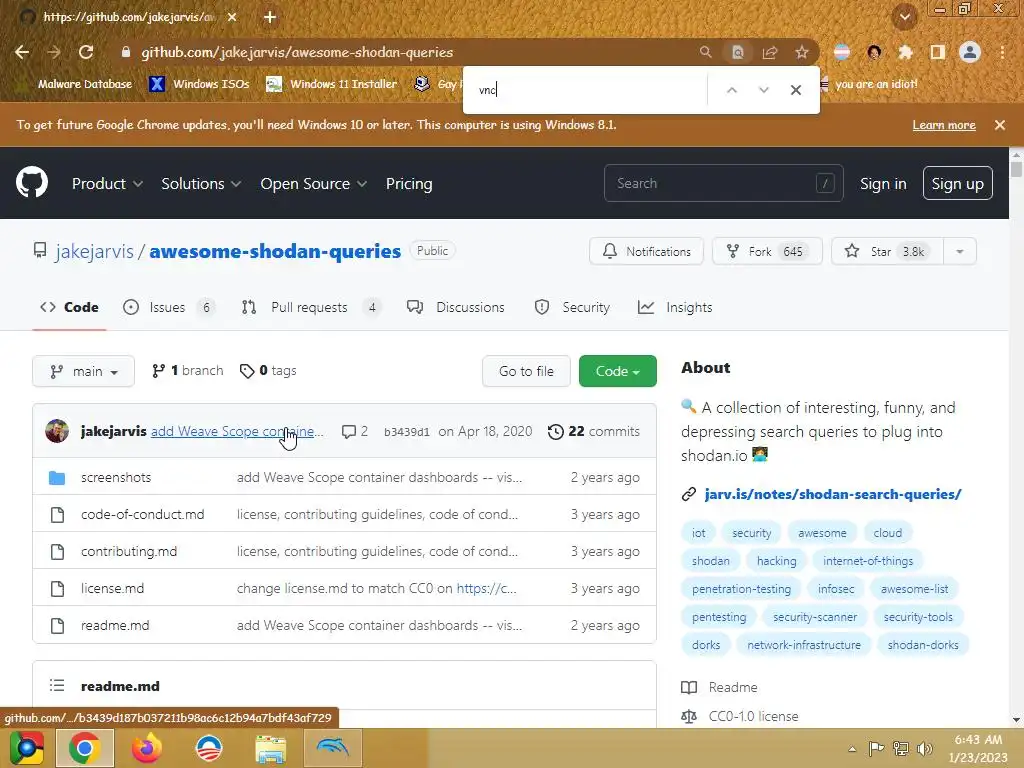Open the readme table of contents icon
Screen dimensions: 1024x768
pos(57,686)
